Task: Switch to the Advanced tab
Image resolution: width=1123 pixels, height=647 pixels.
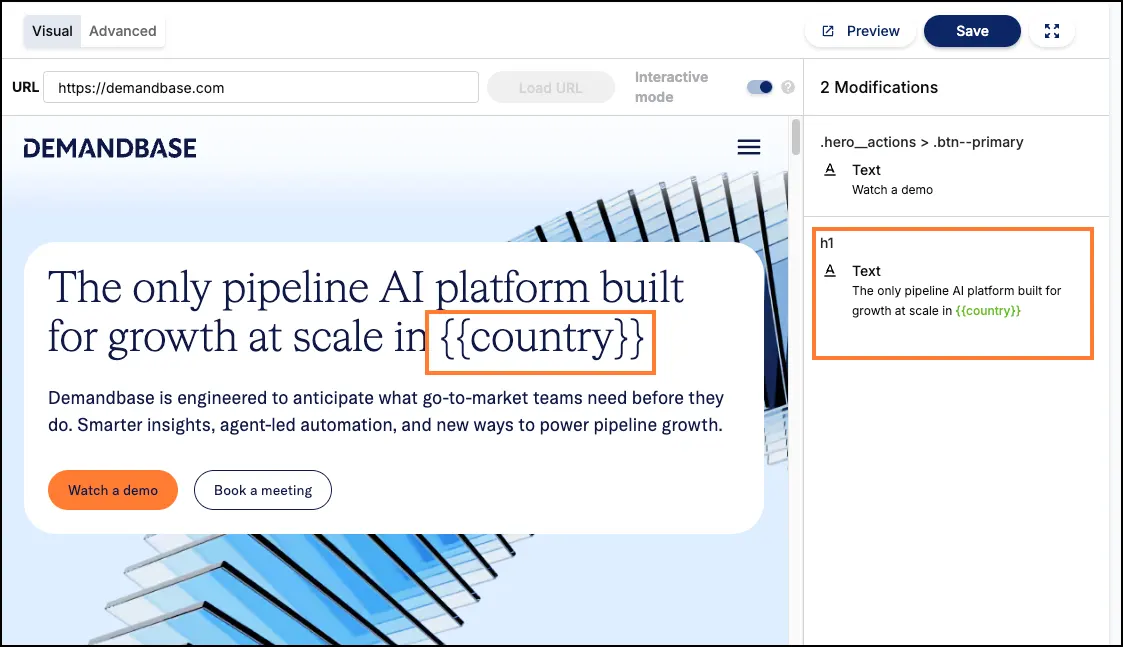Action: [x=122, y=31]
